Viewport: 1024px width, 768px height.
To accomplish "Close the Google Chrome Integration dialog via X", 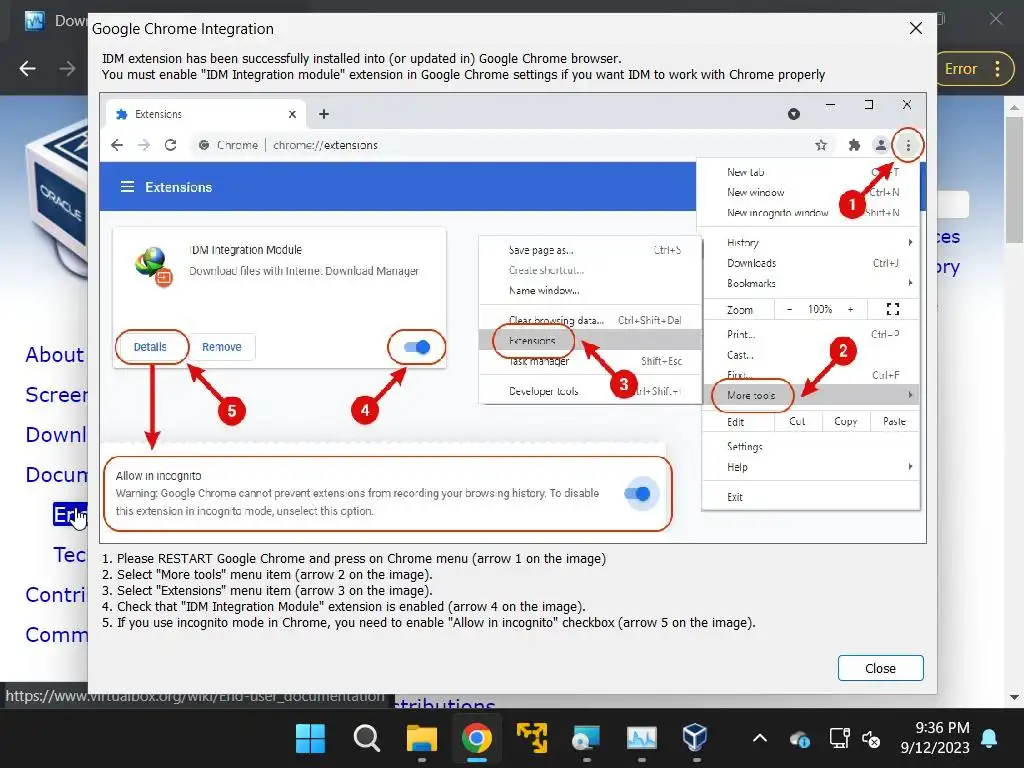I will tap(916, 28).
